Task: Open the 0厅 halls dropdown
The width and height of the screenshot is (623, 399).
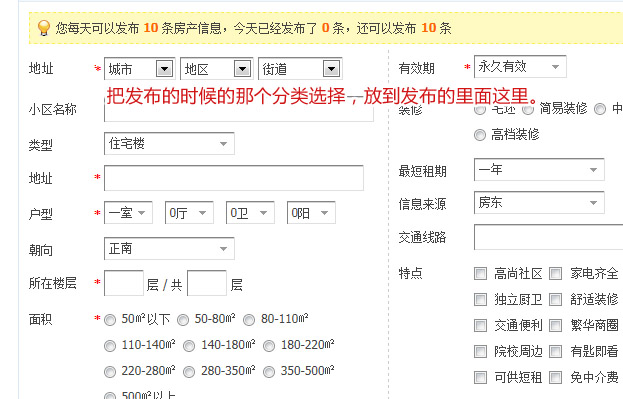Action: (189, 213)
